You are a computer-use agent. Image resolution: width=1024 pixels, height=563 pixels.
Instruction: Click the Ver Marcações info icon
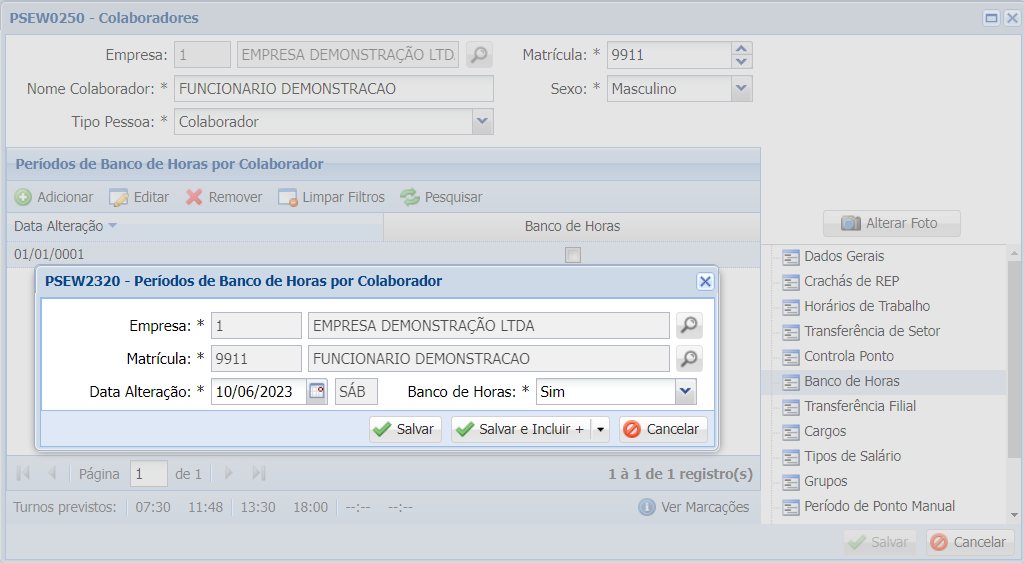[x=647, y=507]
